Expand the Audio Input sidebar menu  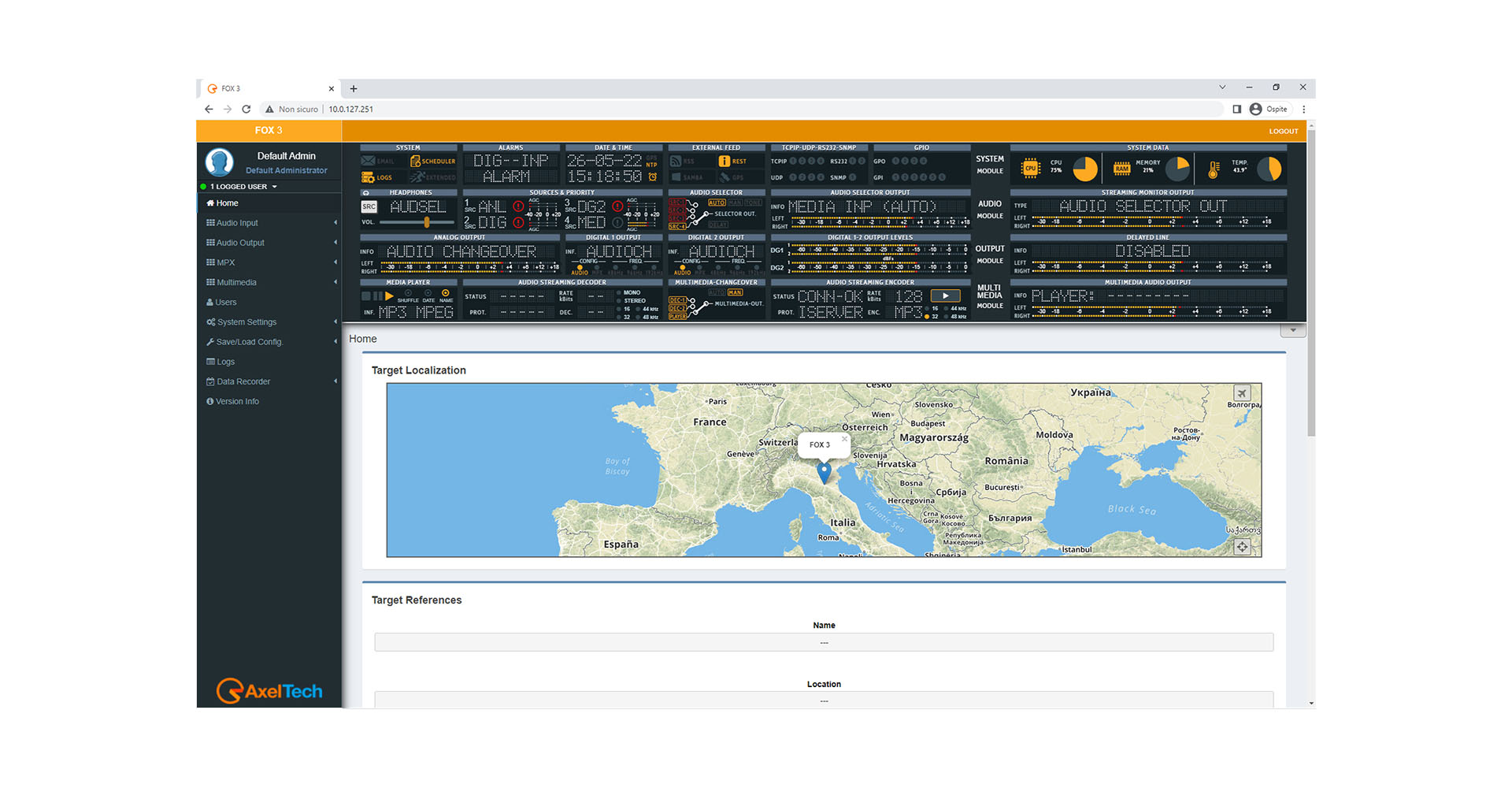click(237, 223)
